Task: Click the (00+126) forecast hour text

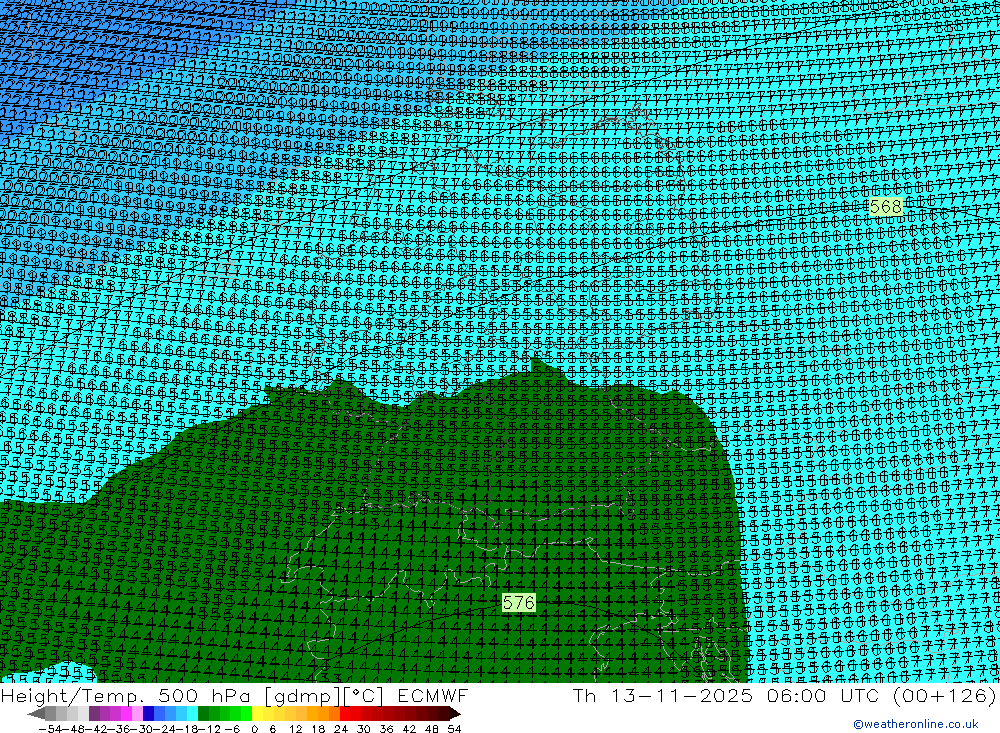Action: click(945, 695)
